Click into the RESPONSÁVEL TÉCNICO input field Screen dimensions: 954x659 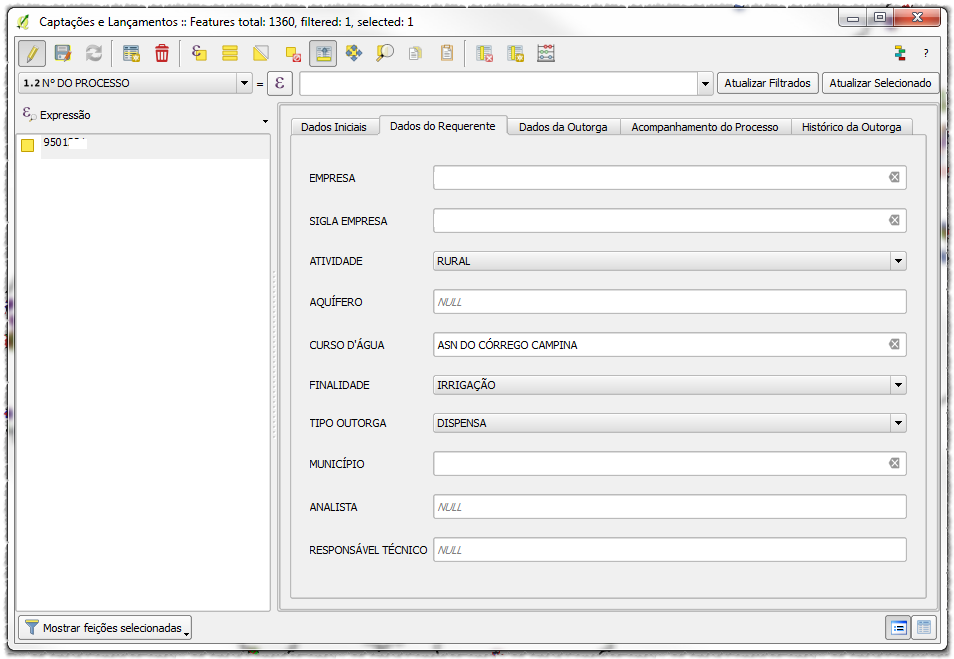(x=669, y=550)
